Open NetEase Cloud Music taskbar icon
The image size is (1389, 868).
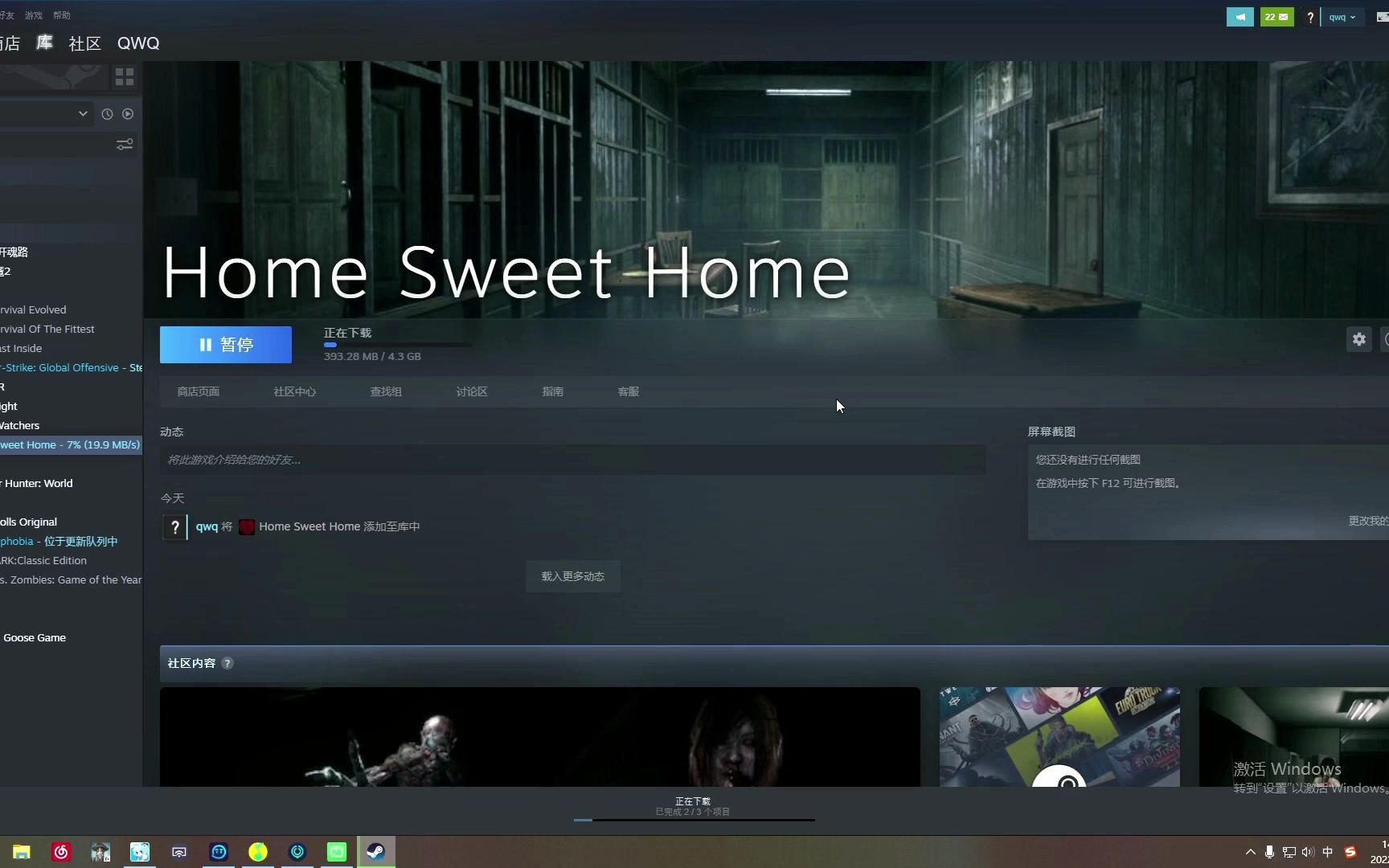coord(61,852)
